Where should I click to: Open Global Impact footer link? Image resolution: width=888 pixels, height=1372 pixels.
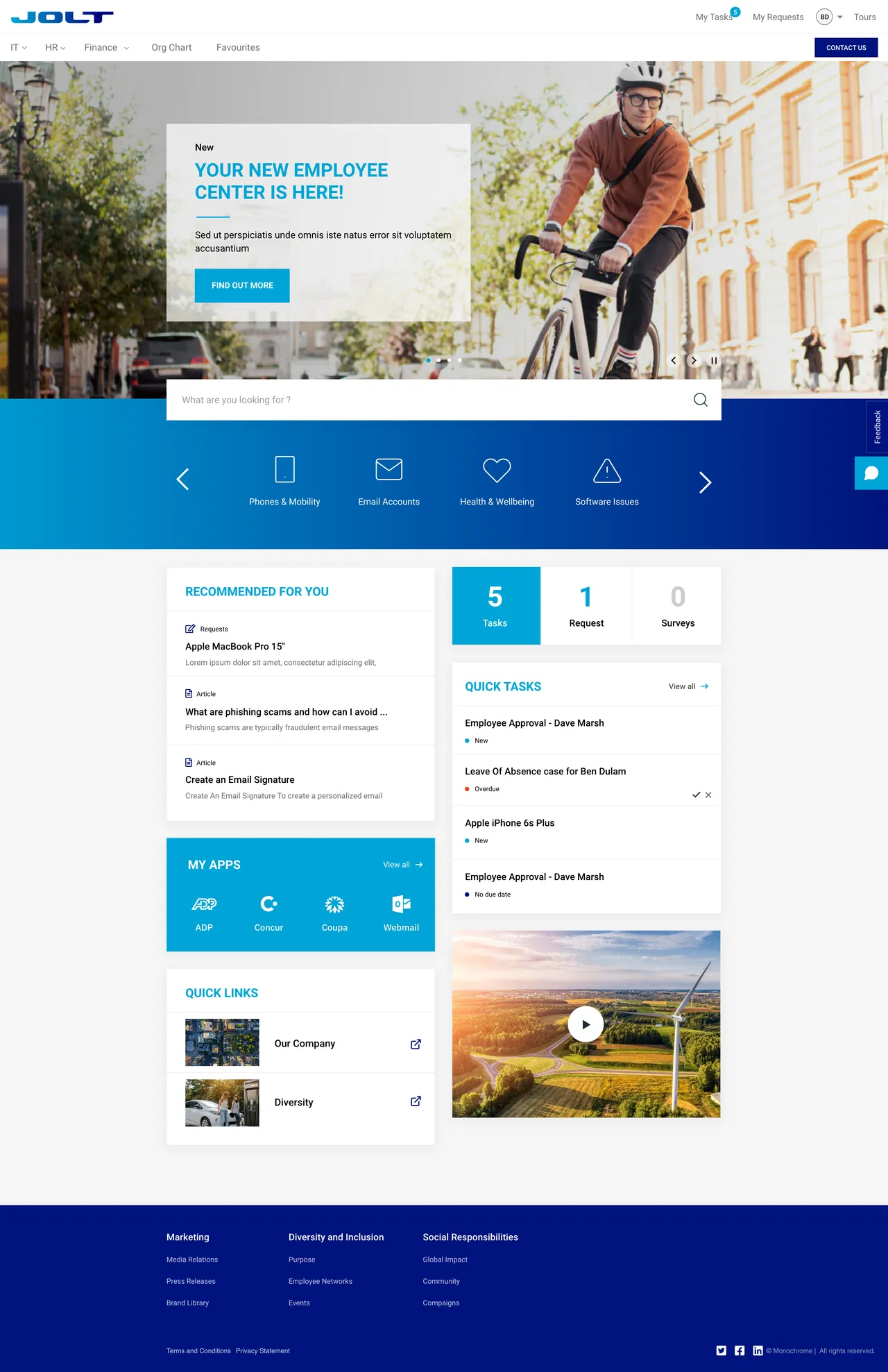coord(445,1260)
